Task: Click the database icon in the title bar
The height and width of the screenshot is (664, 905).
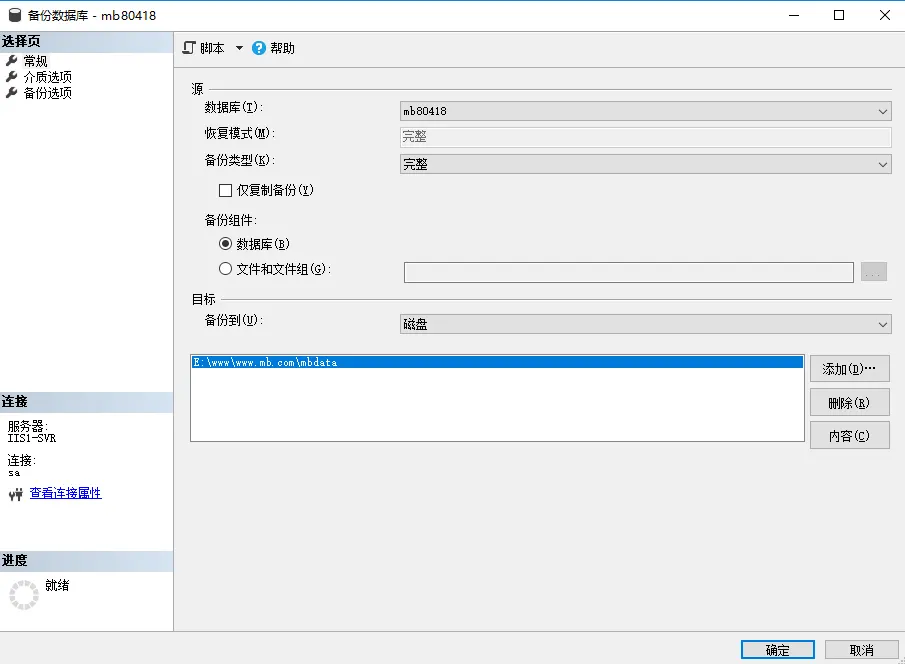Action: (x=14, y=15)
